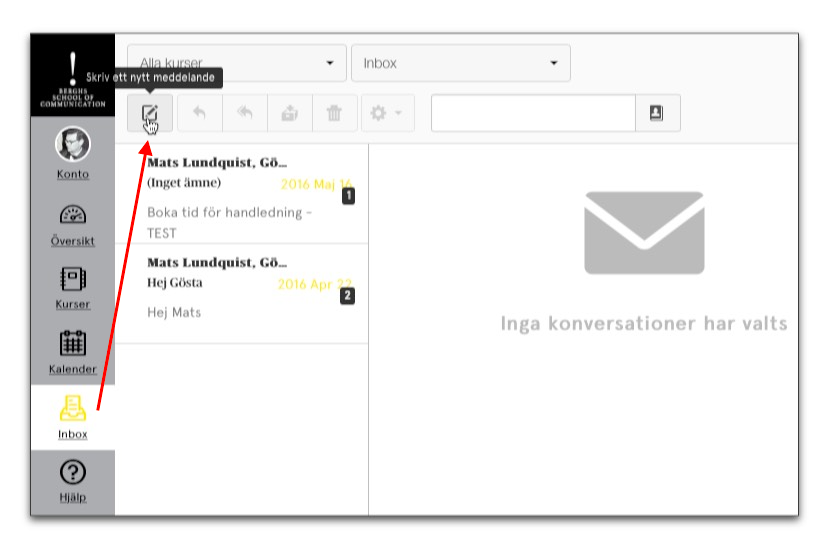Open the address book icon
The height and width of the screenshot is (548, 830).
pyautogui.click(x=656, y=113)
